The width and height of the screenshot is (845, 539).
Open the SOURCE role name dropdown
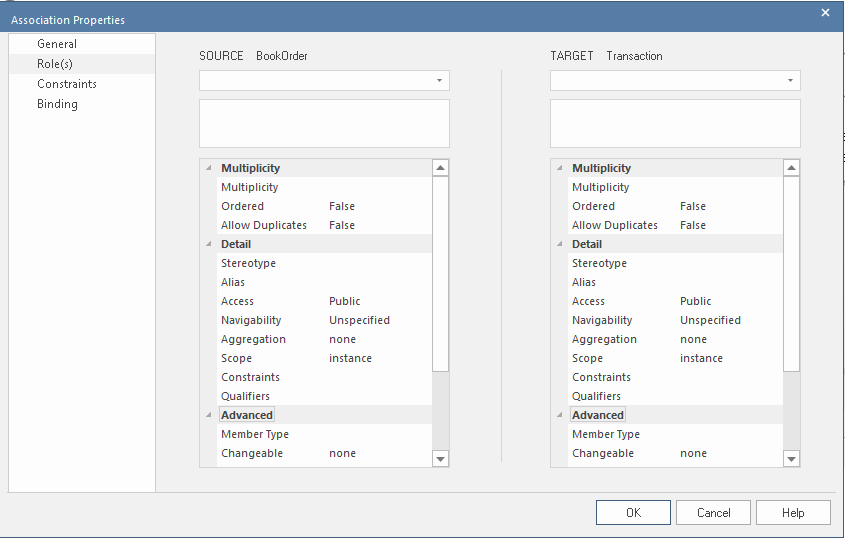click(x=439, y=81)
